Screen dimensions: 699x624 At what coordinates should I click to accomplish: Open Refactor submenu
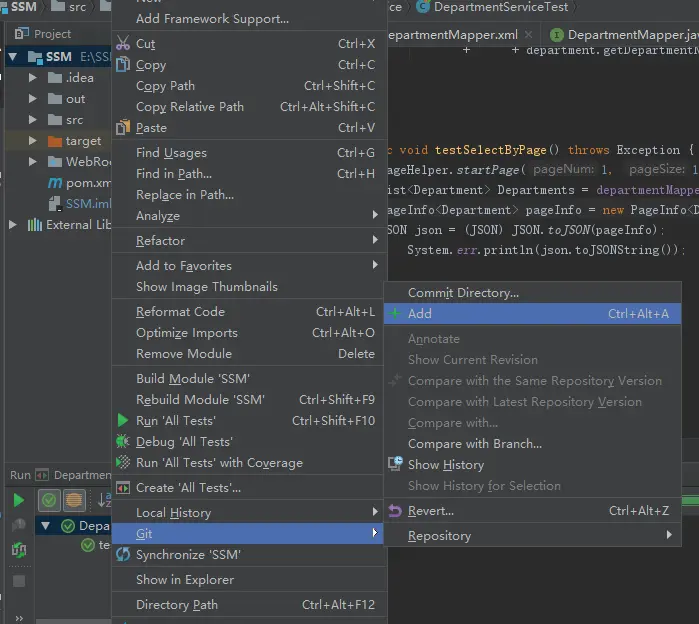click(247, 241)
